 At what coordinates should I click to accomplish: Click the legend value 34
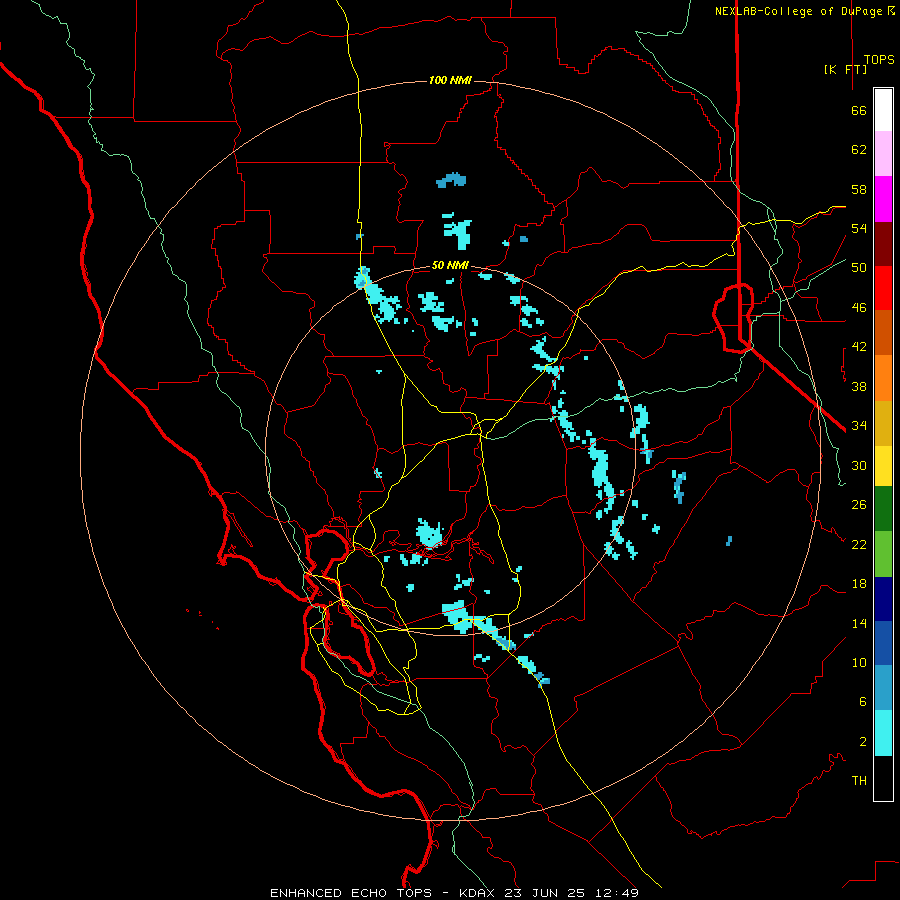[859, 425]
